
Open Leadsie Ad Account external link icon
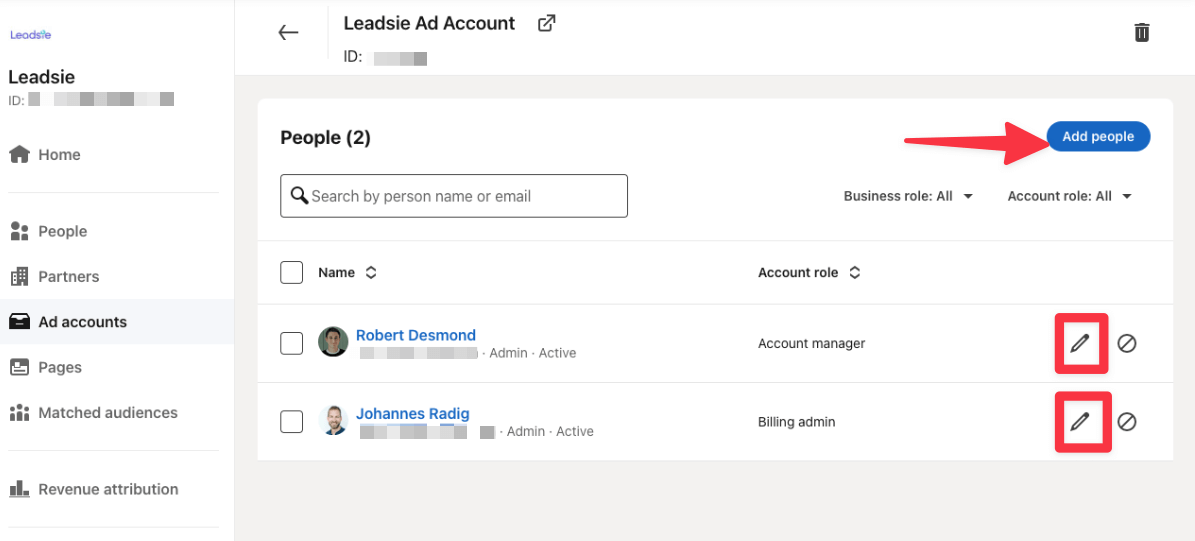pyautogui.click(x=546, y=24)
